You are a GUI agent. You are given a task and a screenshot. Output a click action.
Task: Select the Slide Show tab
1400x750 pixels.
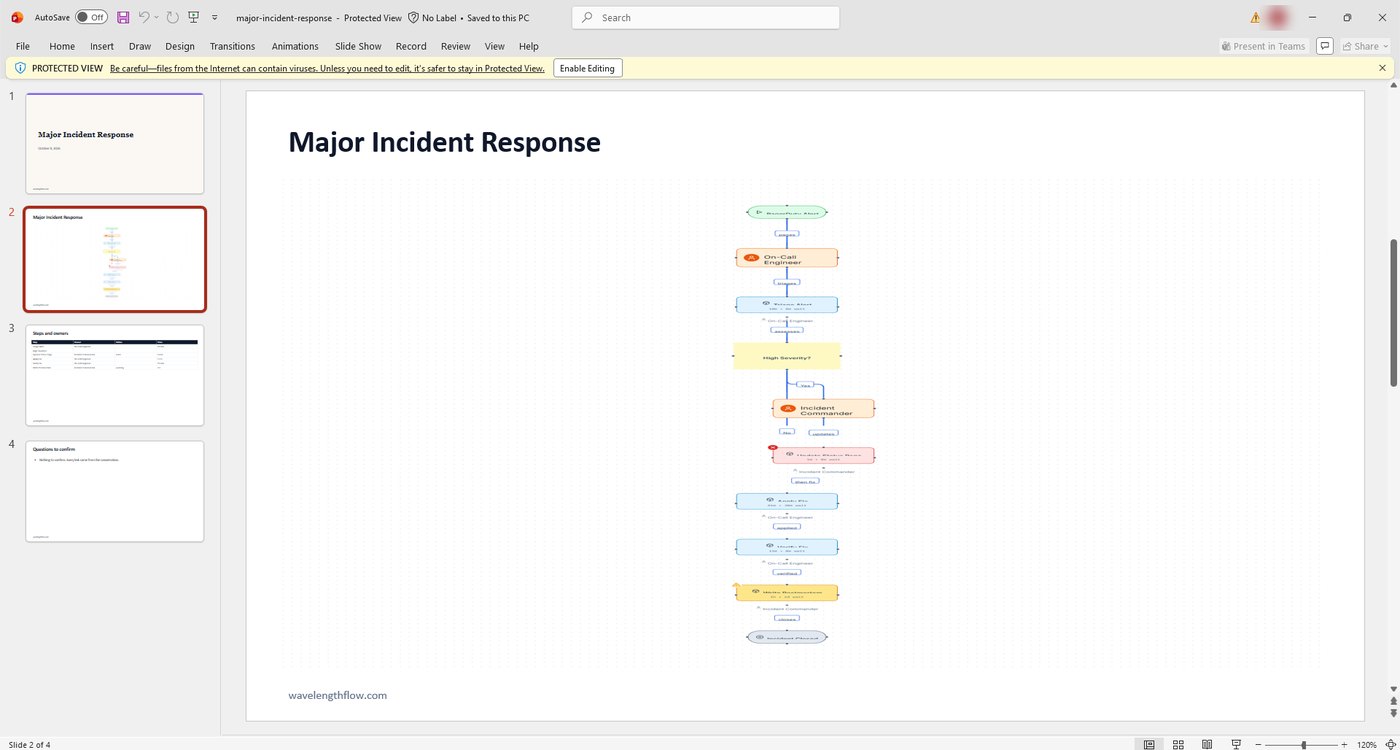(358, 46)
